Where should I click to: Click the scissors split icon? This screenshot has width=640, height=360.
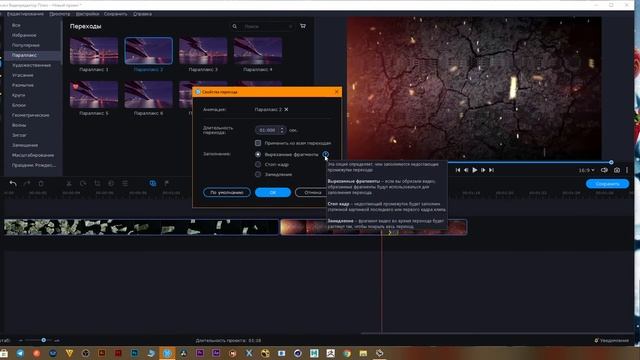pos(69,184)
